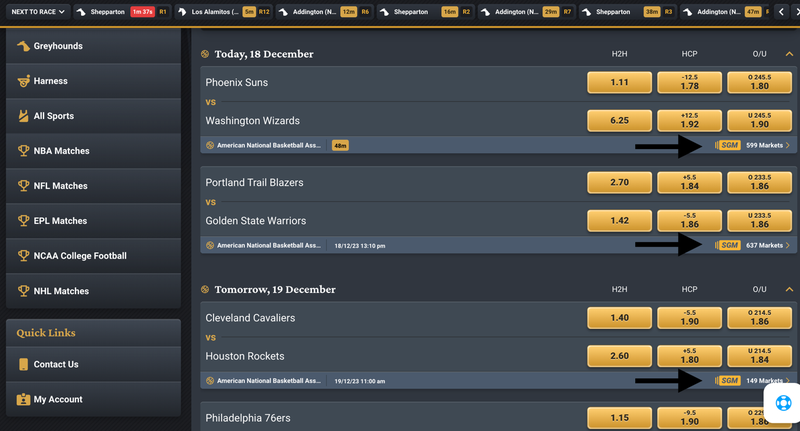Image resolution: width=800 pixels, height=431 pixels.
Task: Open the Contact Us phone icon
Action: point(23,364)
